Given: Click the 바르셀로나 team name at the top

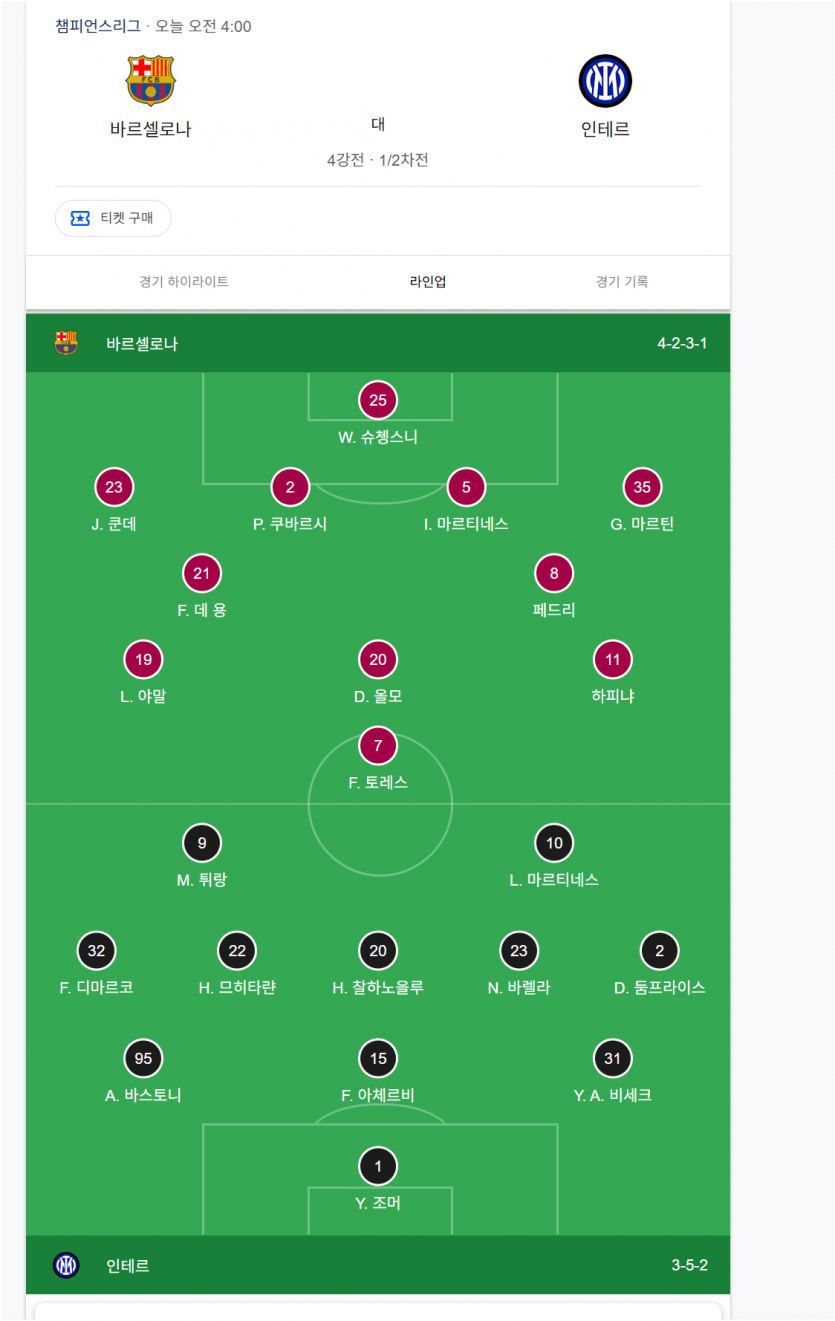Looking at the screenshot, I should click(x=151, y=129).
